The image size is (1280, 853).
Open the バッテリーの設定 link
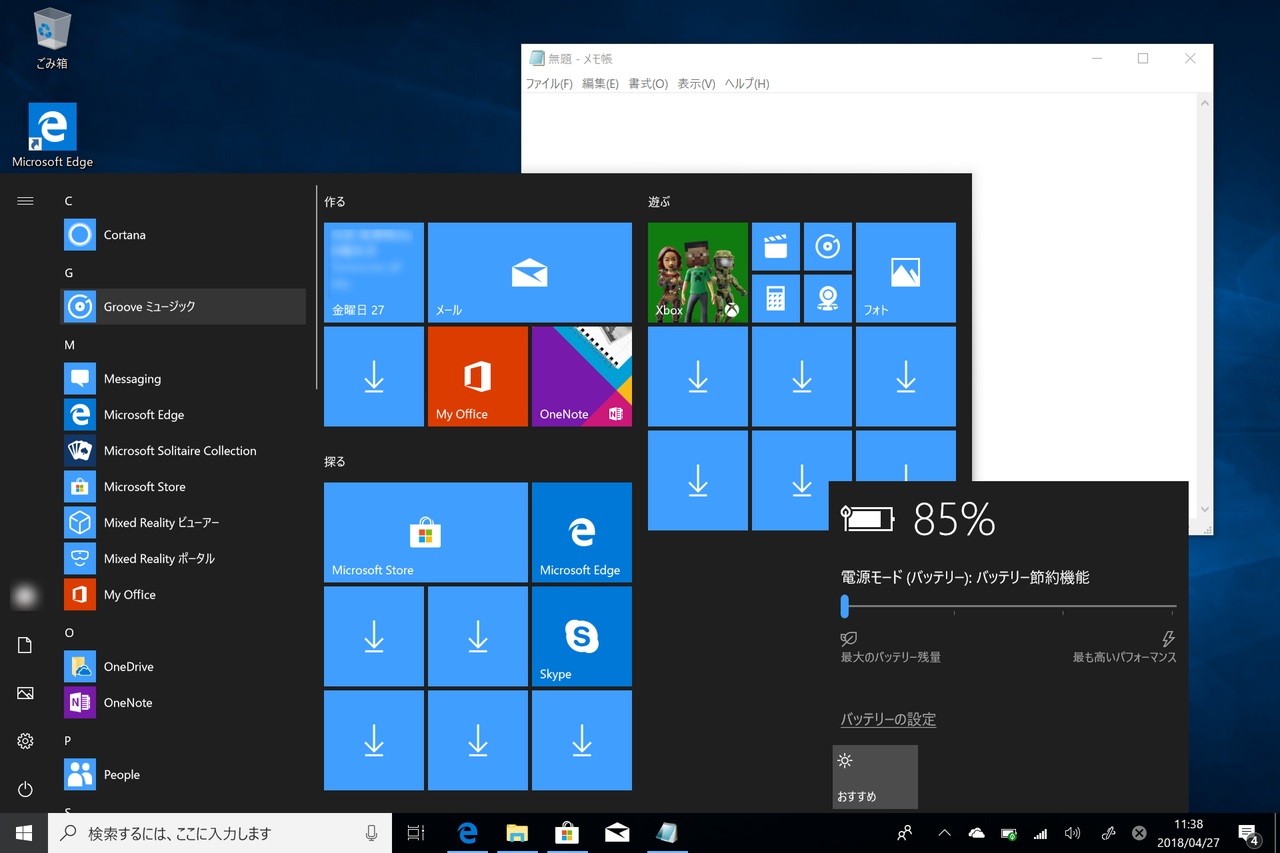coord(888,720)
